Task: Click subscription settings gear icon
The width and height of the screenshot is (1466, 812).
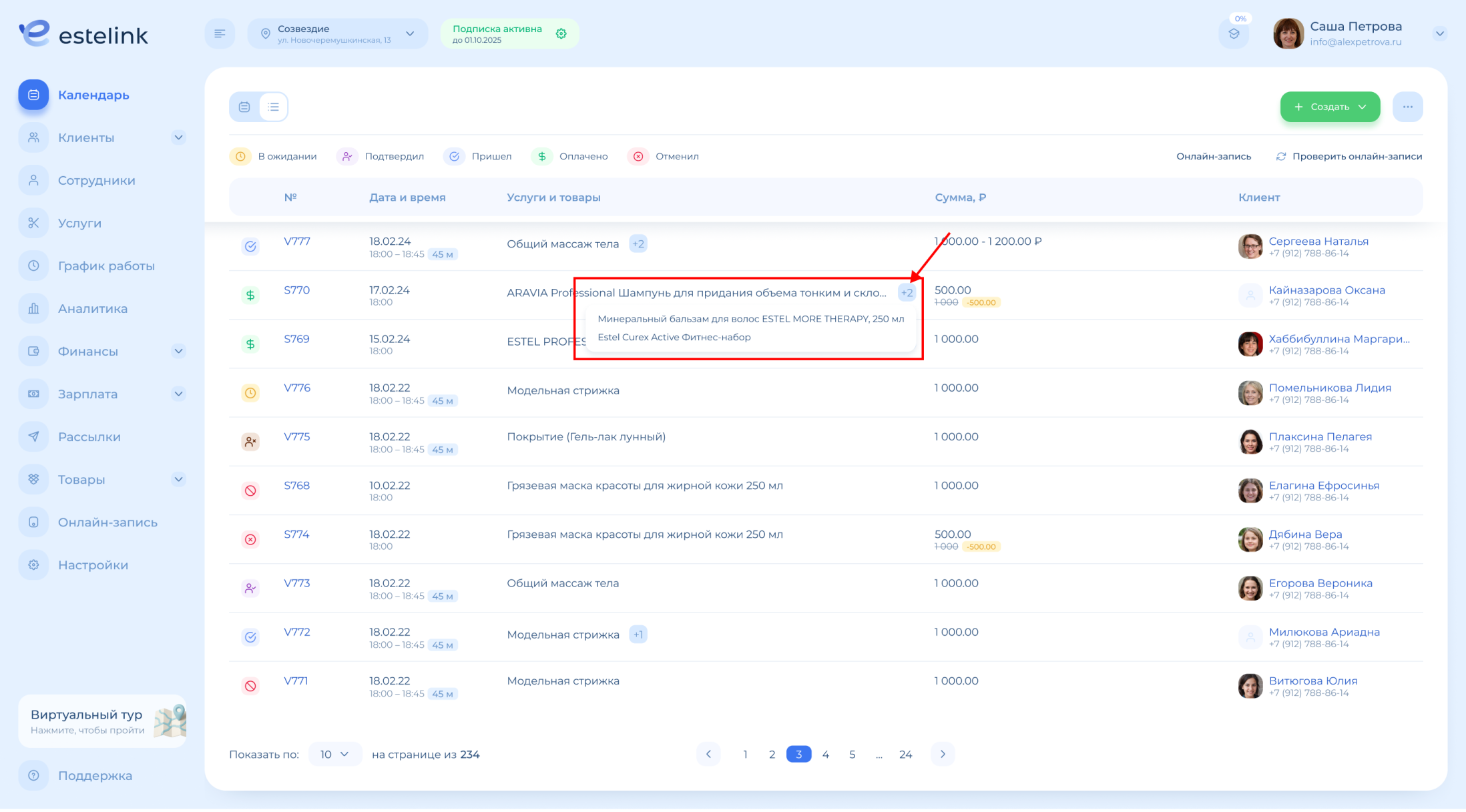Action: coord(561,33)
